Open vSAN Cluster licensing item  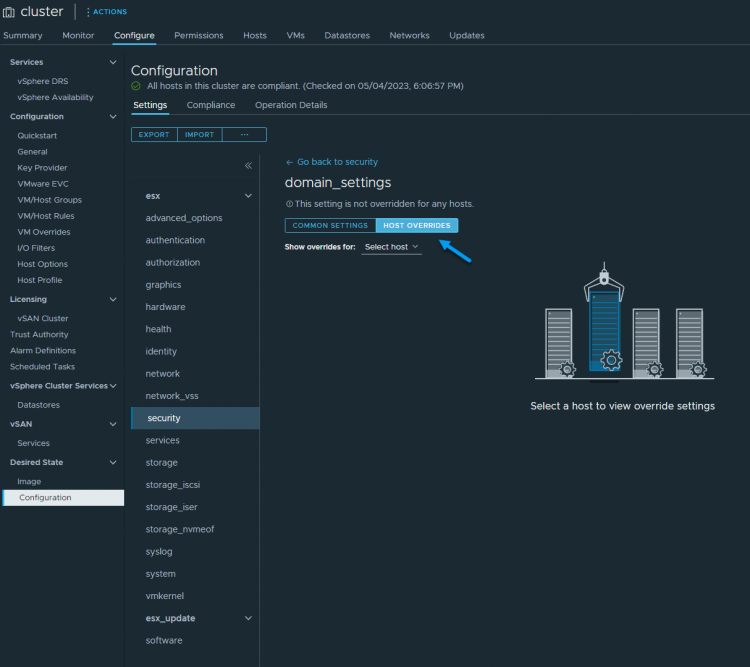pyautogui.click(x=43, y=318)
